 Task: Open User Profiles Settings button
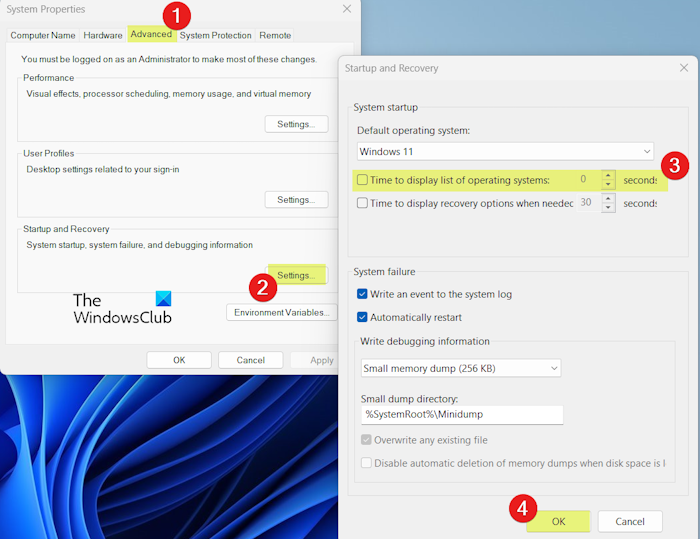point(296,200)
